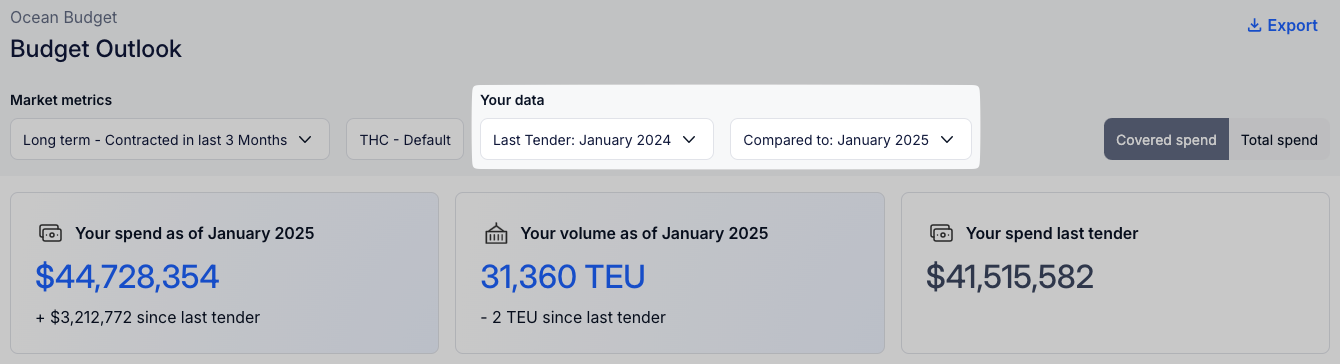Click the wallet icon beside spend last tender

(942, 233)
